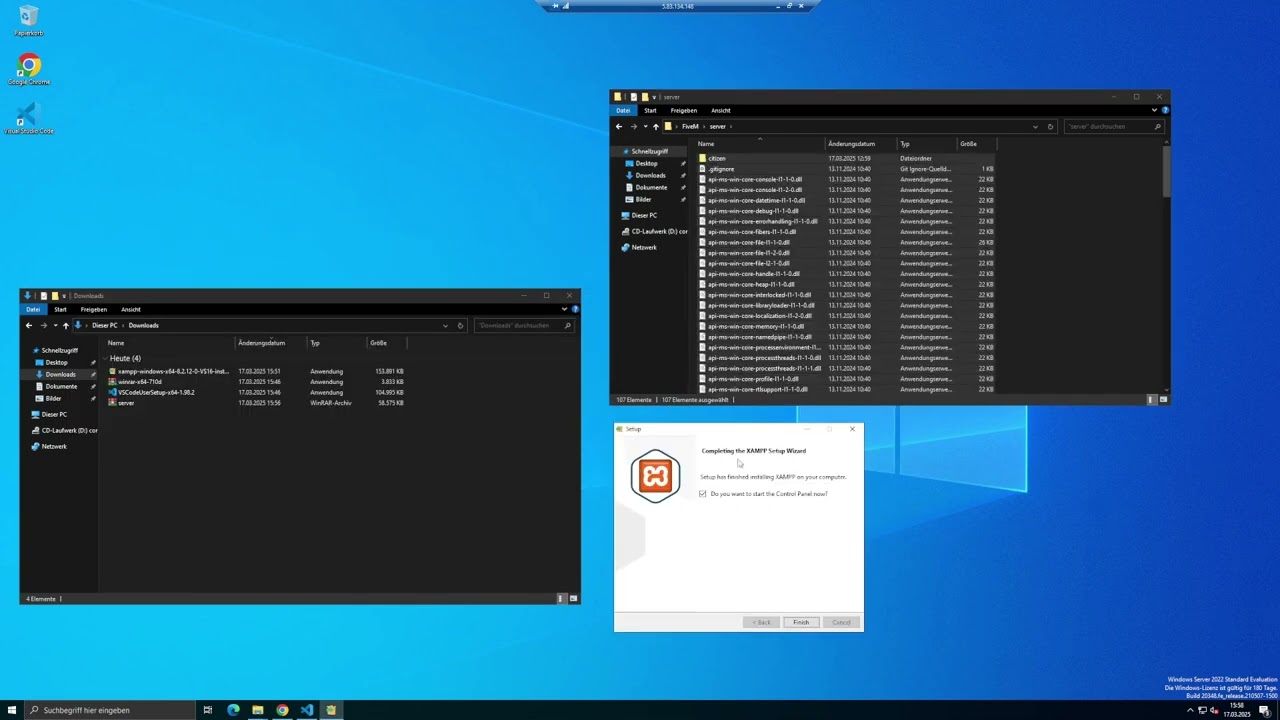Open the Visual Studio Code desktop icon

29,118
